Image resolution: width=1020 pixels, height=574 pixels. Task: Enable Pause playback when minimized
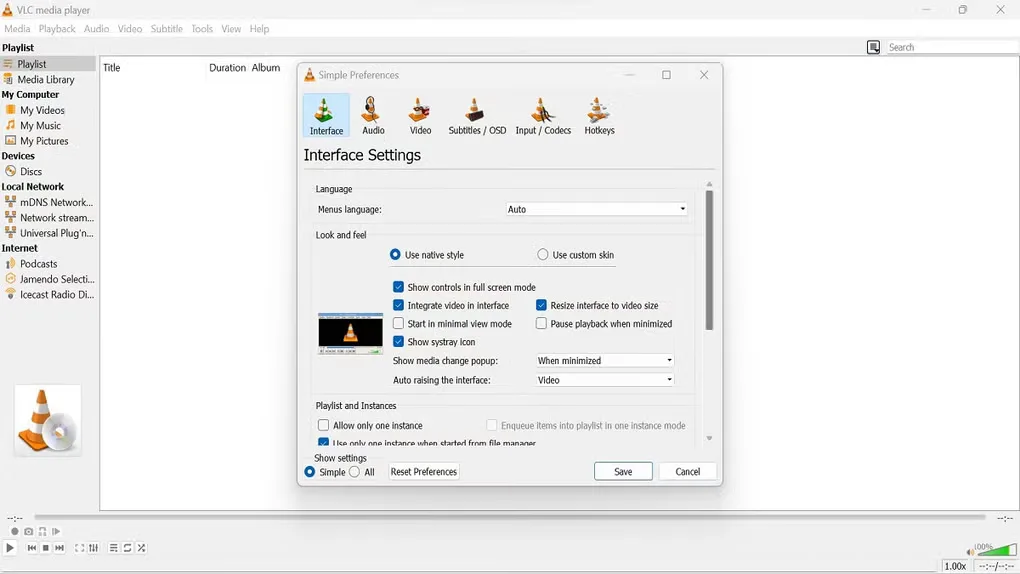541,323
